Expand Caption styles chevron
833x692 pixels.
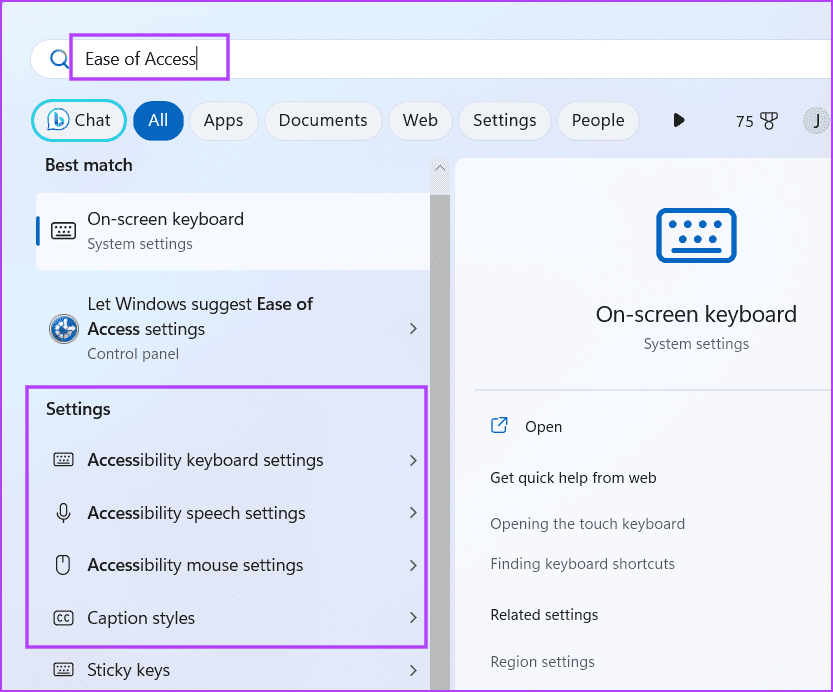[x=413, y=617]
